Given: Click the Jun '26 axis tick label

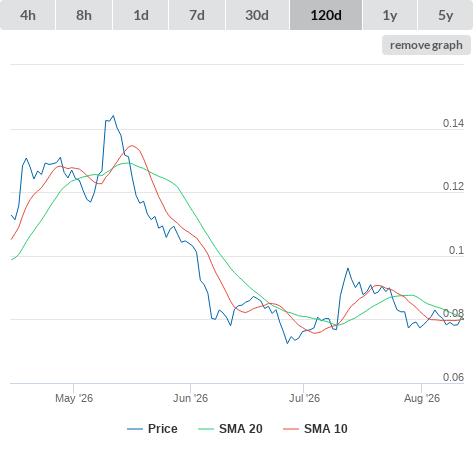Looking at the screenshot, I should click(190, 398).
